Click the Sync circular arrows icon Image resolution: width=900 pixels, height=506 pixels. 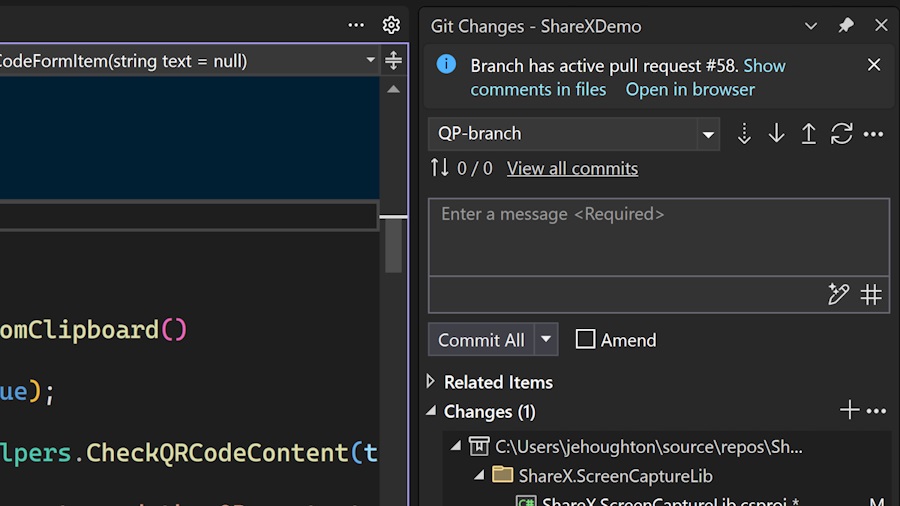coord(841,134)
